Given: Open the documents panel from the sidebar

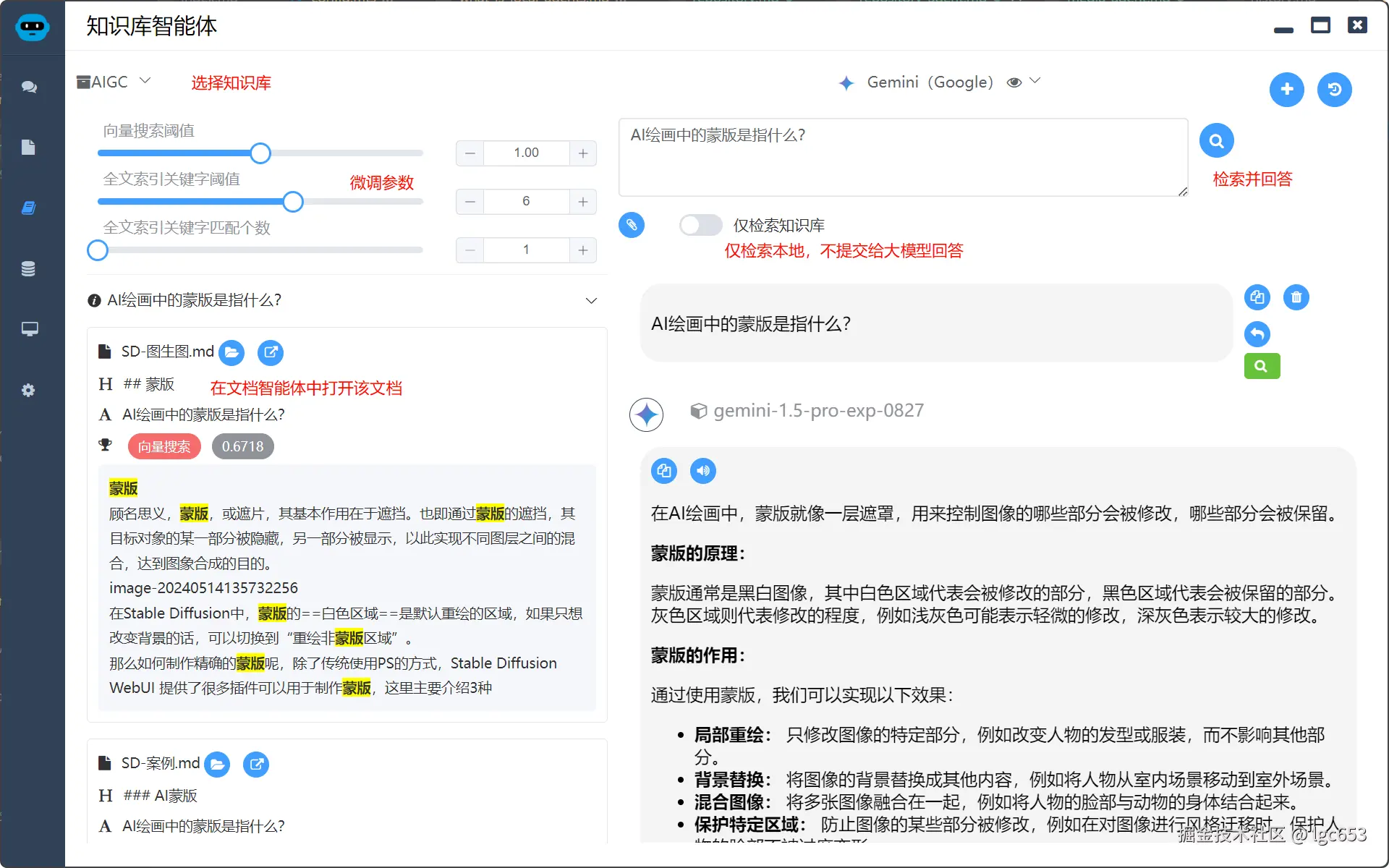Looking at the screenshot, I should [x=29, y=148].
